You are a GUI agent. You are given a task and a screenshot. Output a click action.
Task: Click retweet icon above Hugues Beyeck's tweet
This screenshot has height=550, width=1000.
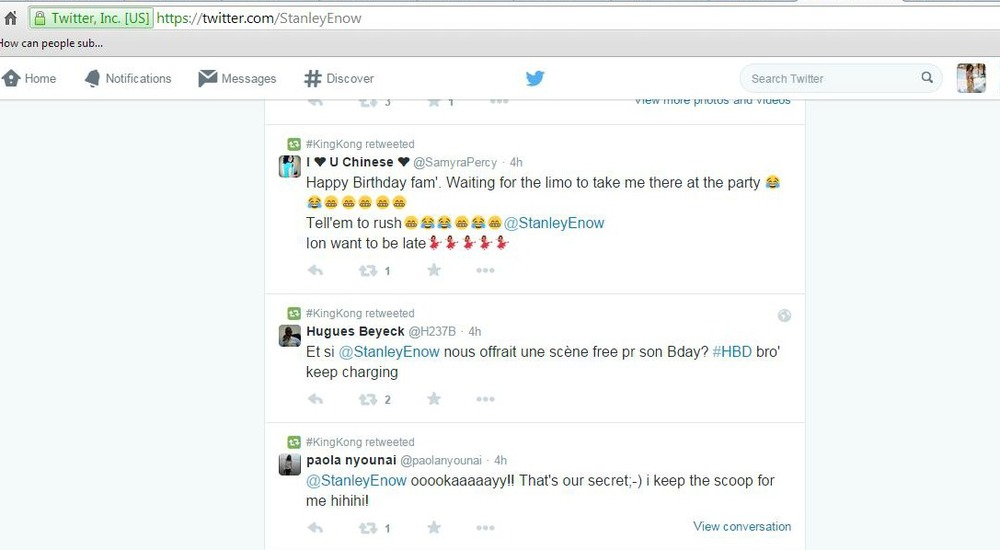pos(293,313)
